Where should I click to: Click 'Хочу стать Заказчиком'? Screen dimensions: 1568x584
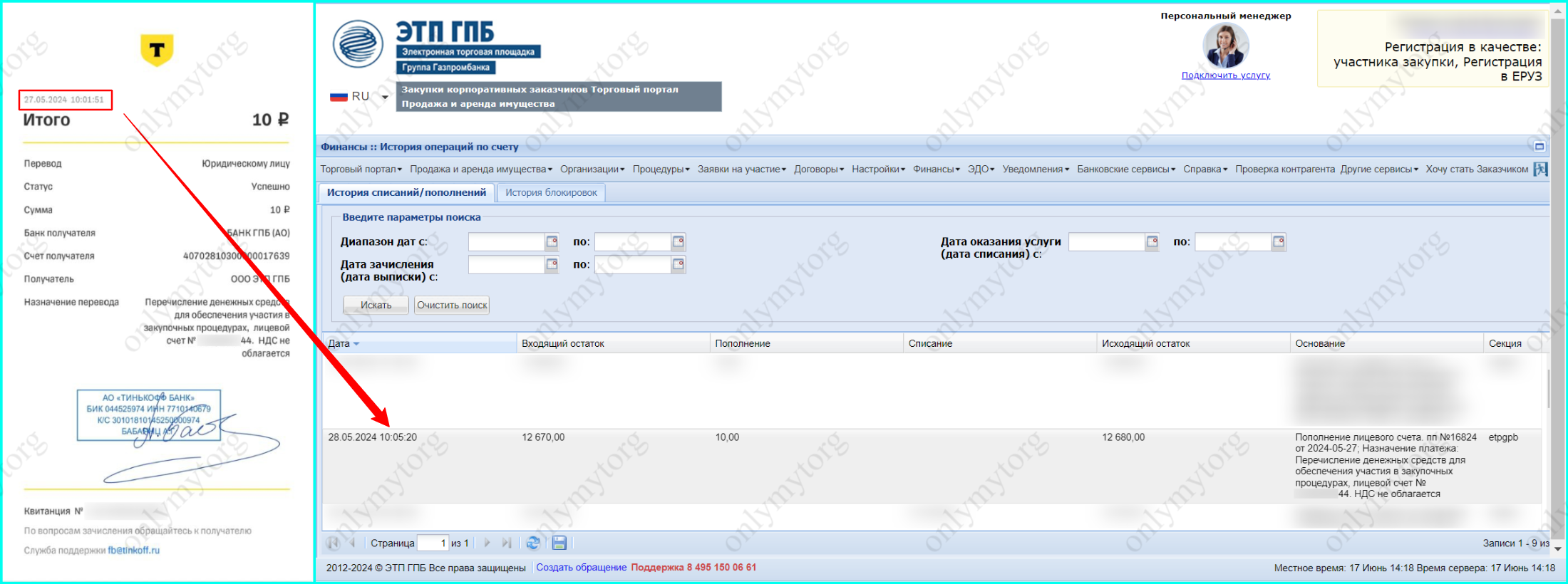(1477, 170)
